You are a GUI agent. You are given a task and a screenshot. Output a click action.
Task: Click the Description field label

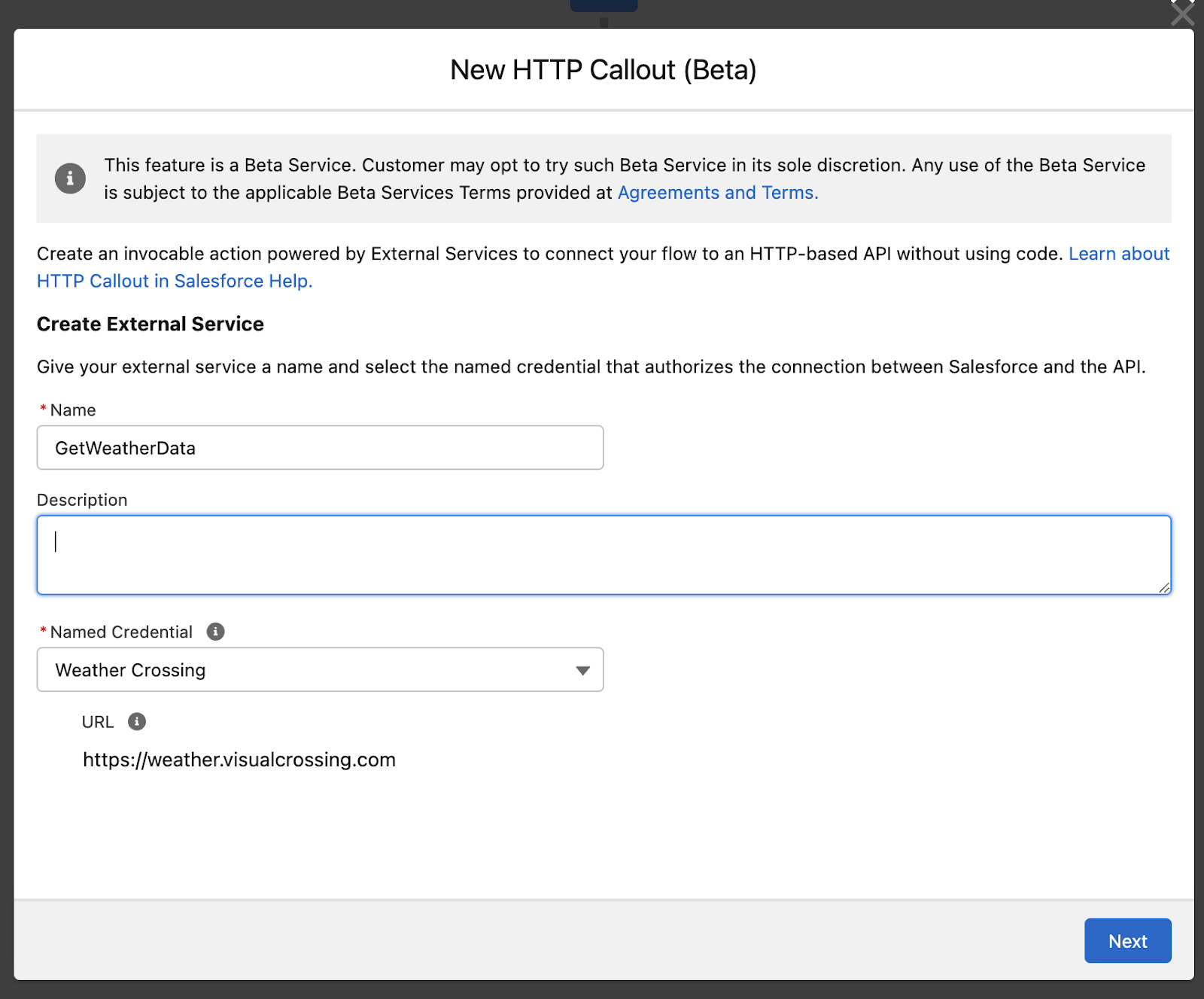82,500
